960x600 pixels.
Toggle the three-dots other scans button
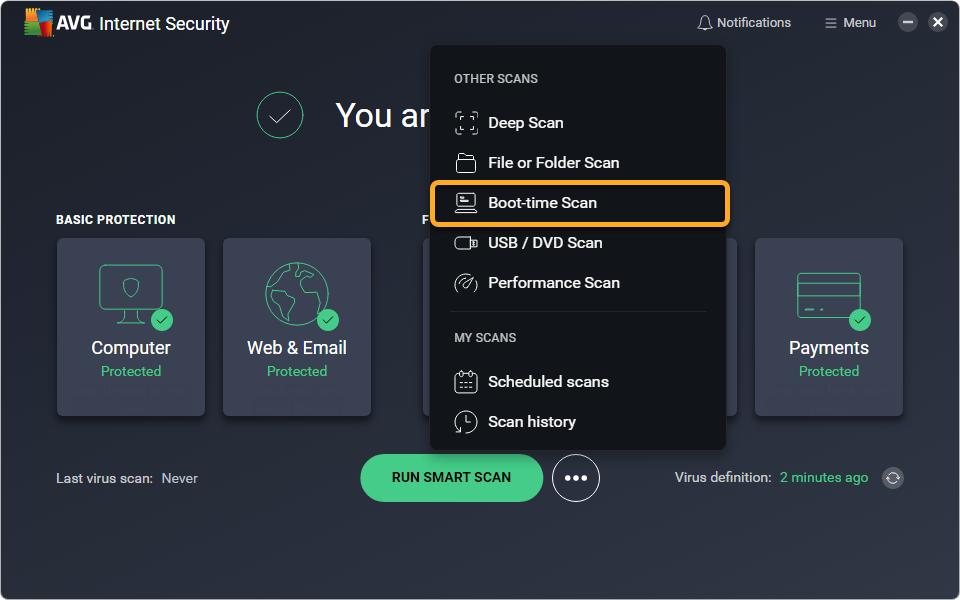(x=576, y=478)
